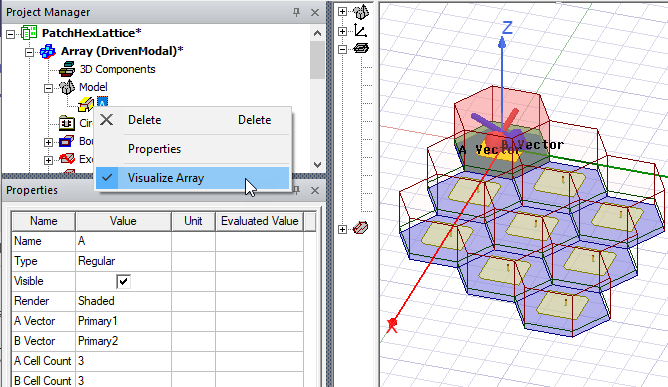Viewport: 668px width, 387px height.
Task: Click the Array DrivenModal design icon
Action: tap(48, 51)
